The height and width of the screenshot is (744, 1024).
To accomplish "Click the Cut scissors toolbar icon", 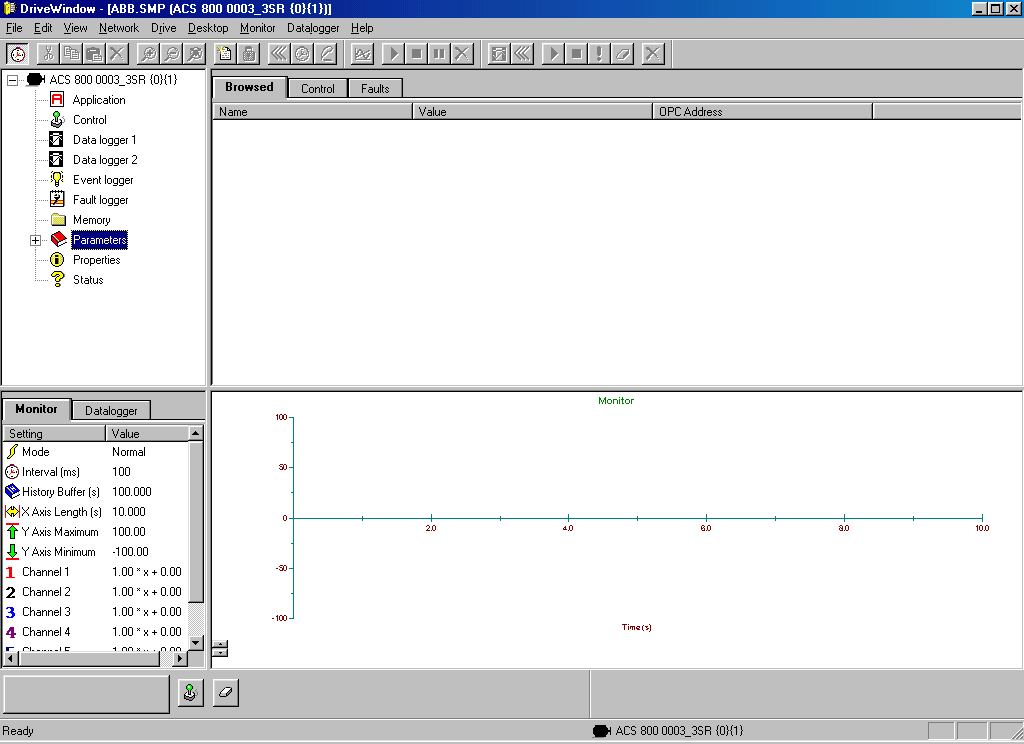I will pos(48,54).
